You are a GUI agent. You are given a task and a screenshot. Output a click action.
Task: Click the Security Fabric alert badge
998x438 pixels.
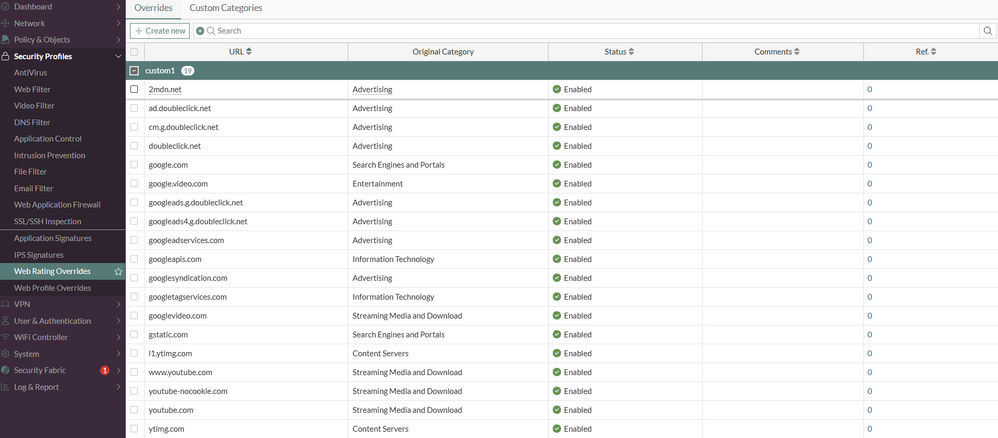(x=105, y=371)
